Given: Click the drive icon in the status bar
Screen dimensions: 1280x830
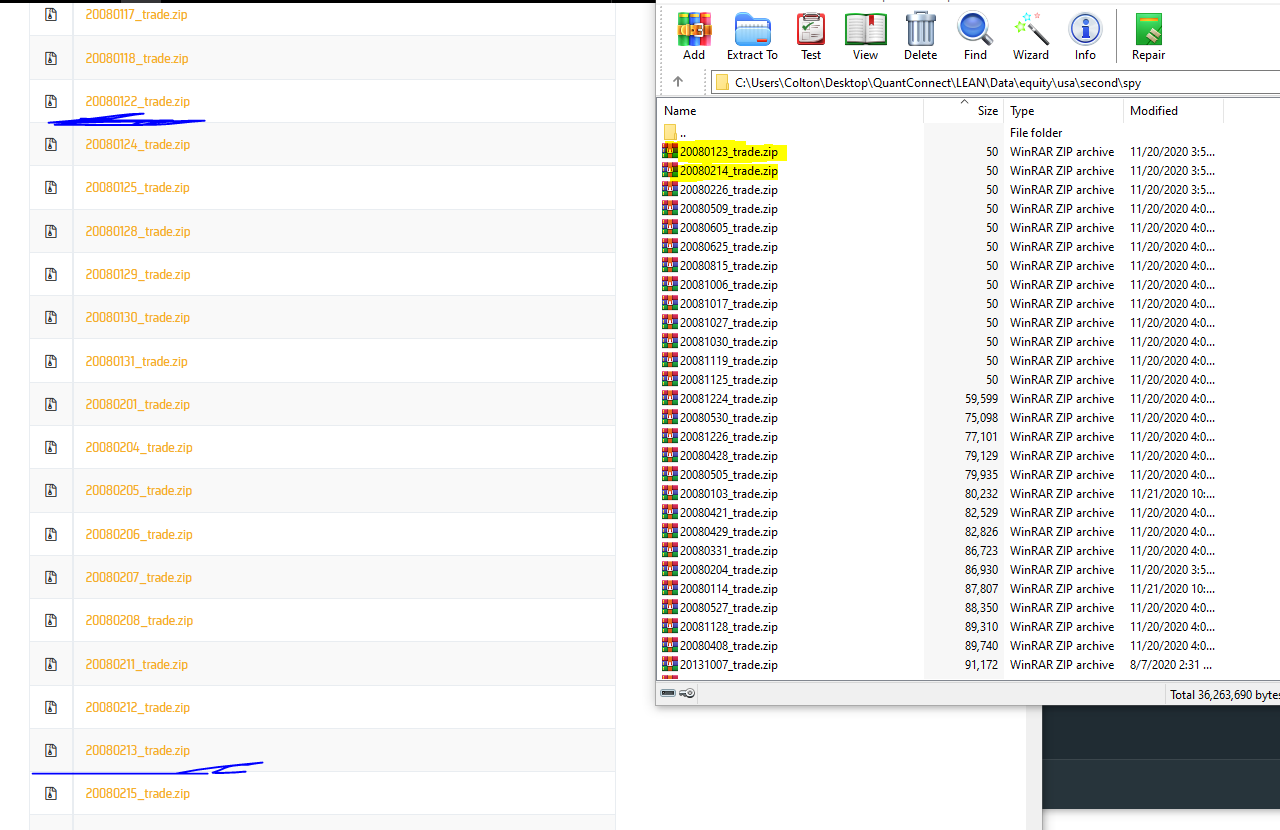Looking at the screenshot, I should pos(668,692).
